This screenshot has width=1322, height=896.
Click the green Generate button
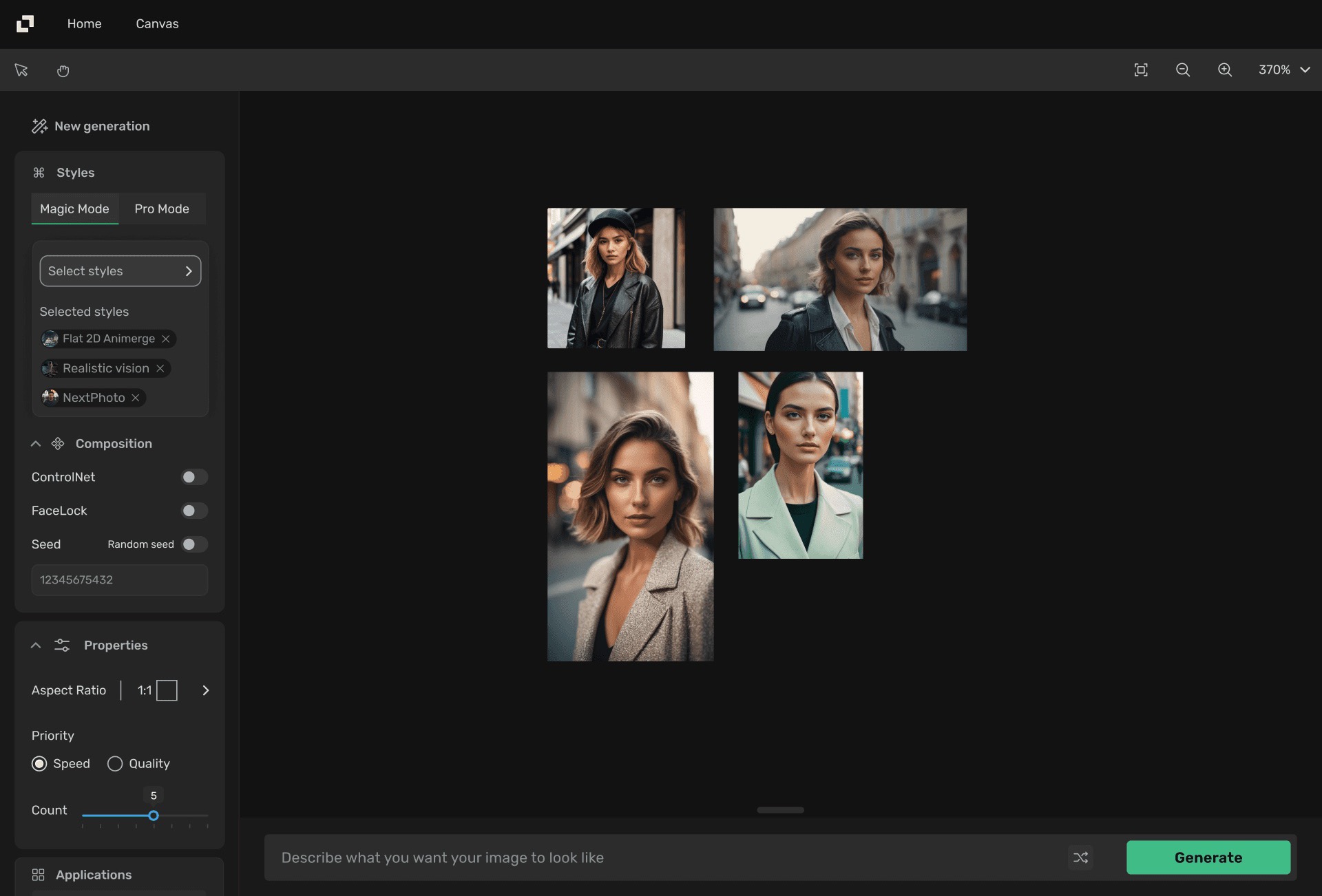[1208, 857]
